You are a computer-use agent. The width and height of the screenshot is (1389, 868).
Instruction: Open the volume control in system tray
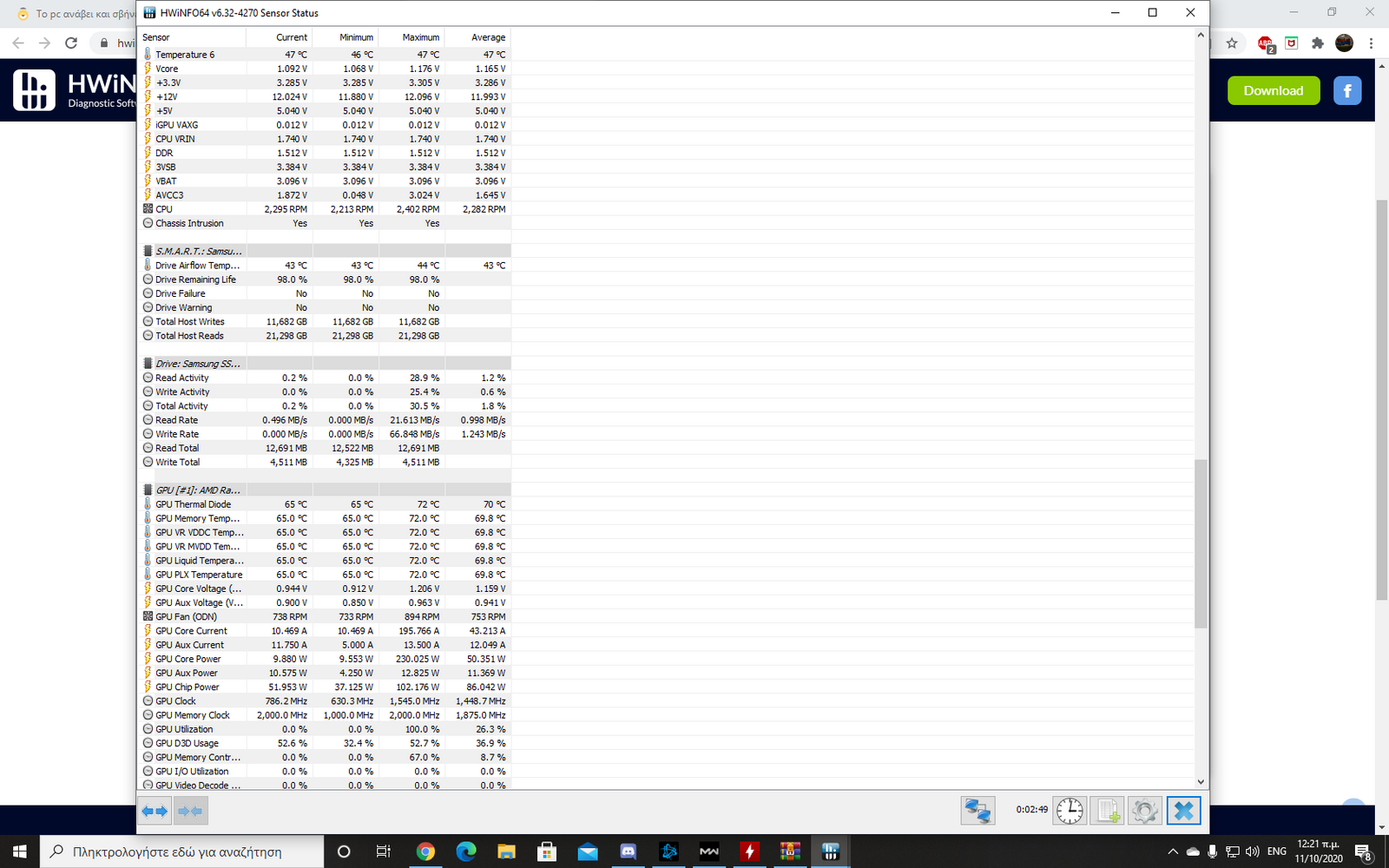click(x=1252, y=852)
